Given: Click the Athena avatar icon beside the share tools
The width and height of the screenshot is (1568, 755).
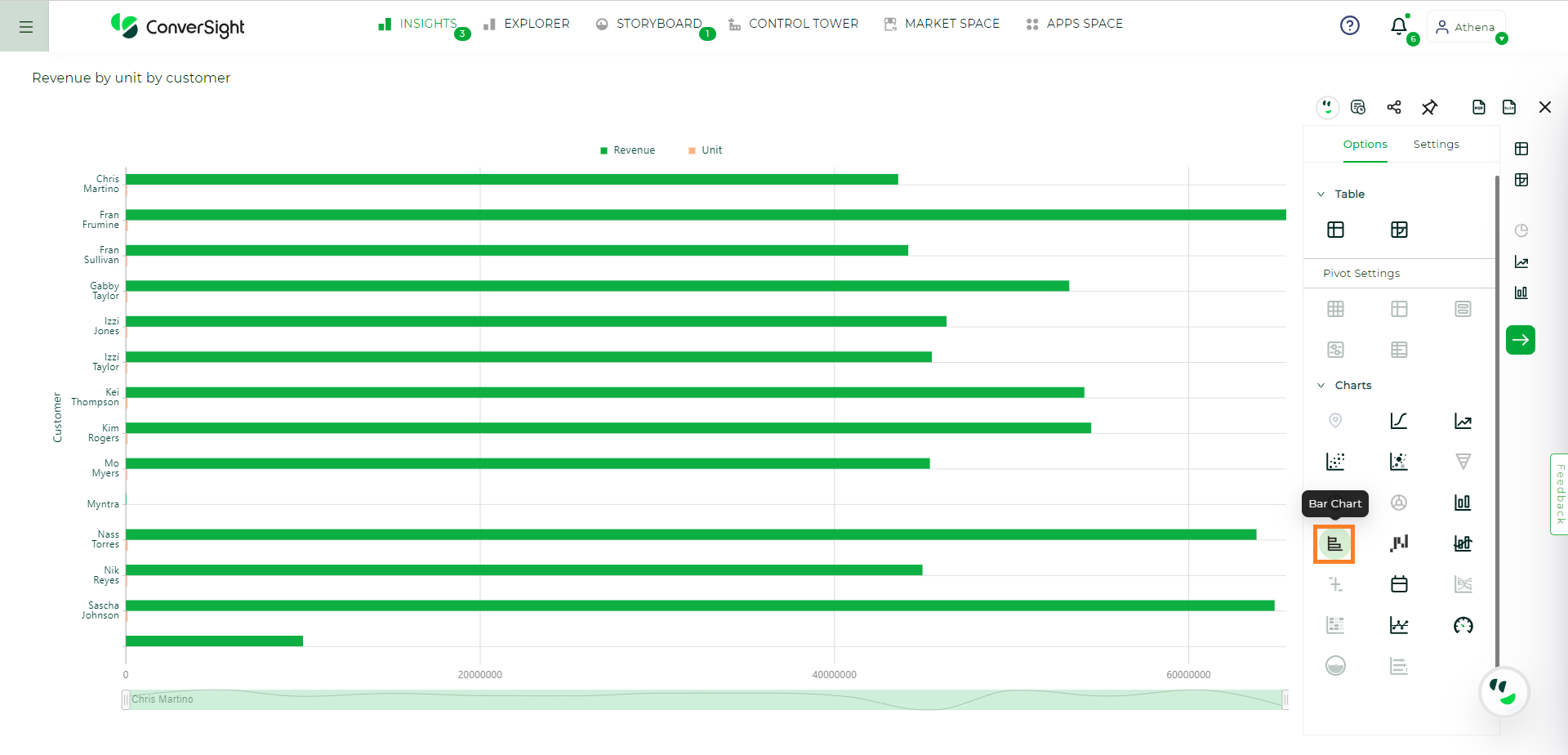Looking at the screenshot, I should pyautogui.click(x=1328, y=107).
